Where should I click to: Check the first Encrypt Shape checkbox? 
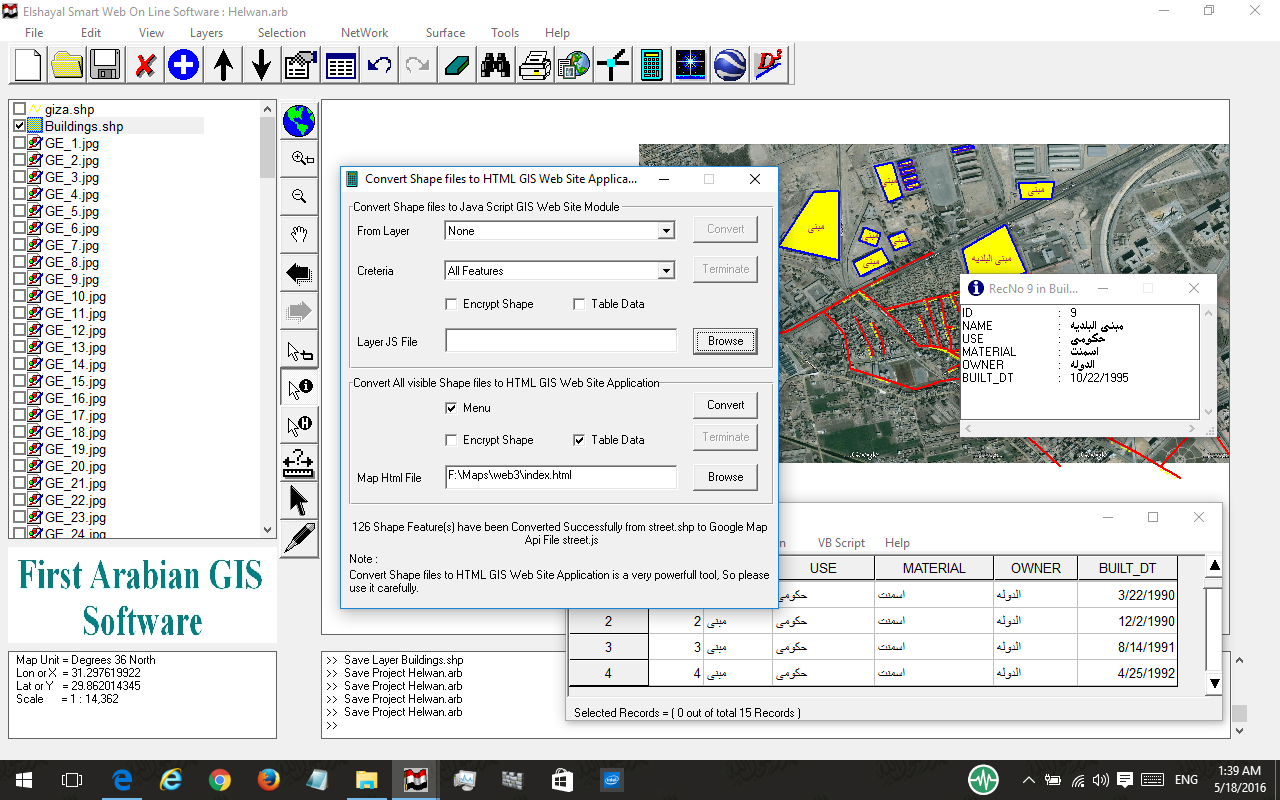coord(452,304)
